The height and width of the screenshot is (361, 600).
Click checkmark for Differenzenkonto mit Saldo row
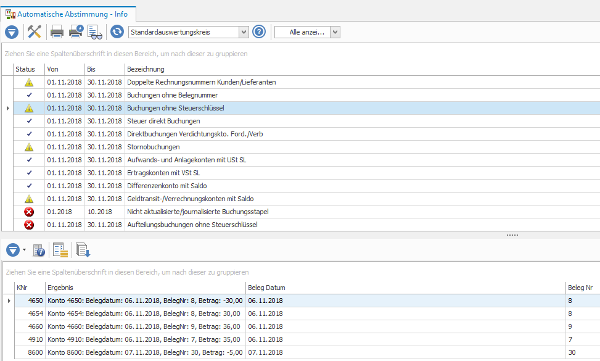click(x=29, y=186)
